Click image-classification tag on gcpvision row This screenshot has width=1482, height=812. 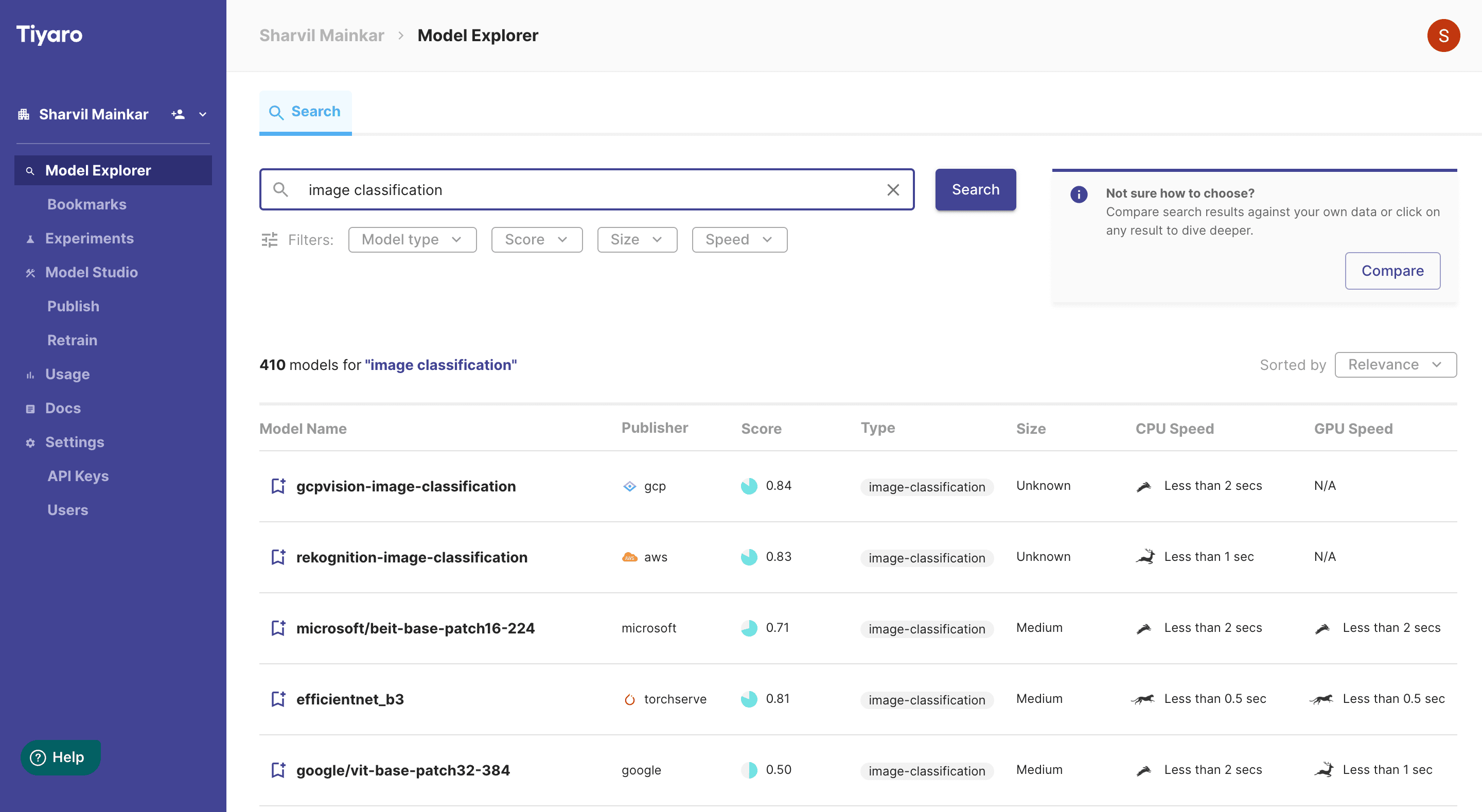(x=927, y=487)
